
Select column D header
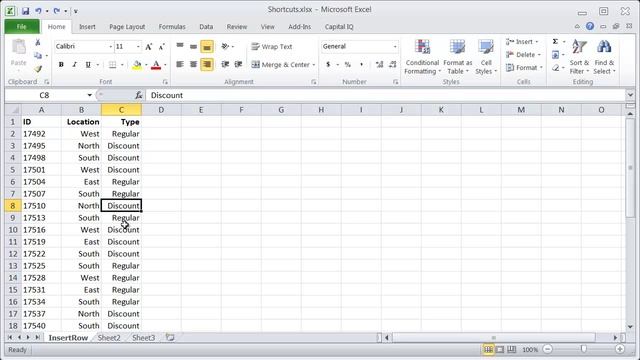(x=161, y=110)
